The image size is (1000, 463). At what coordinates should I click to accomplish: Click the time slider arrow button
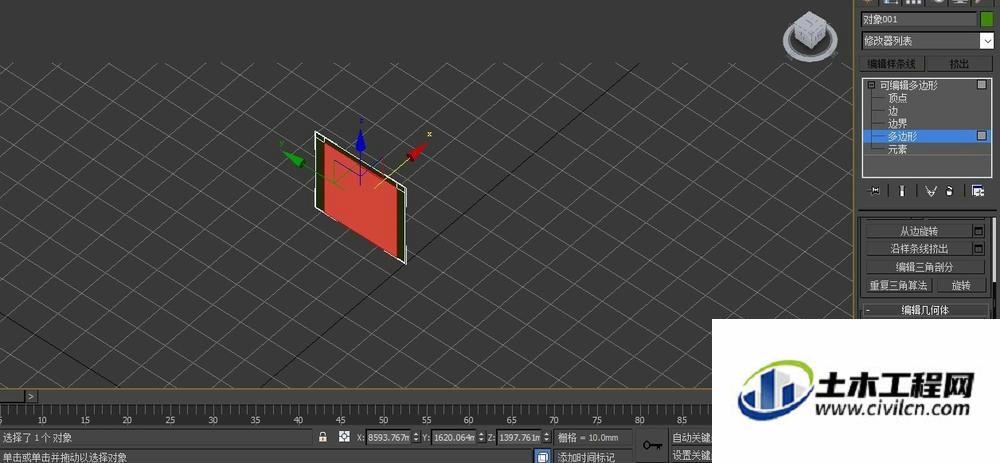(32, 396)
